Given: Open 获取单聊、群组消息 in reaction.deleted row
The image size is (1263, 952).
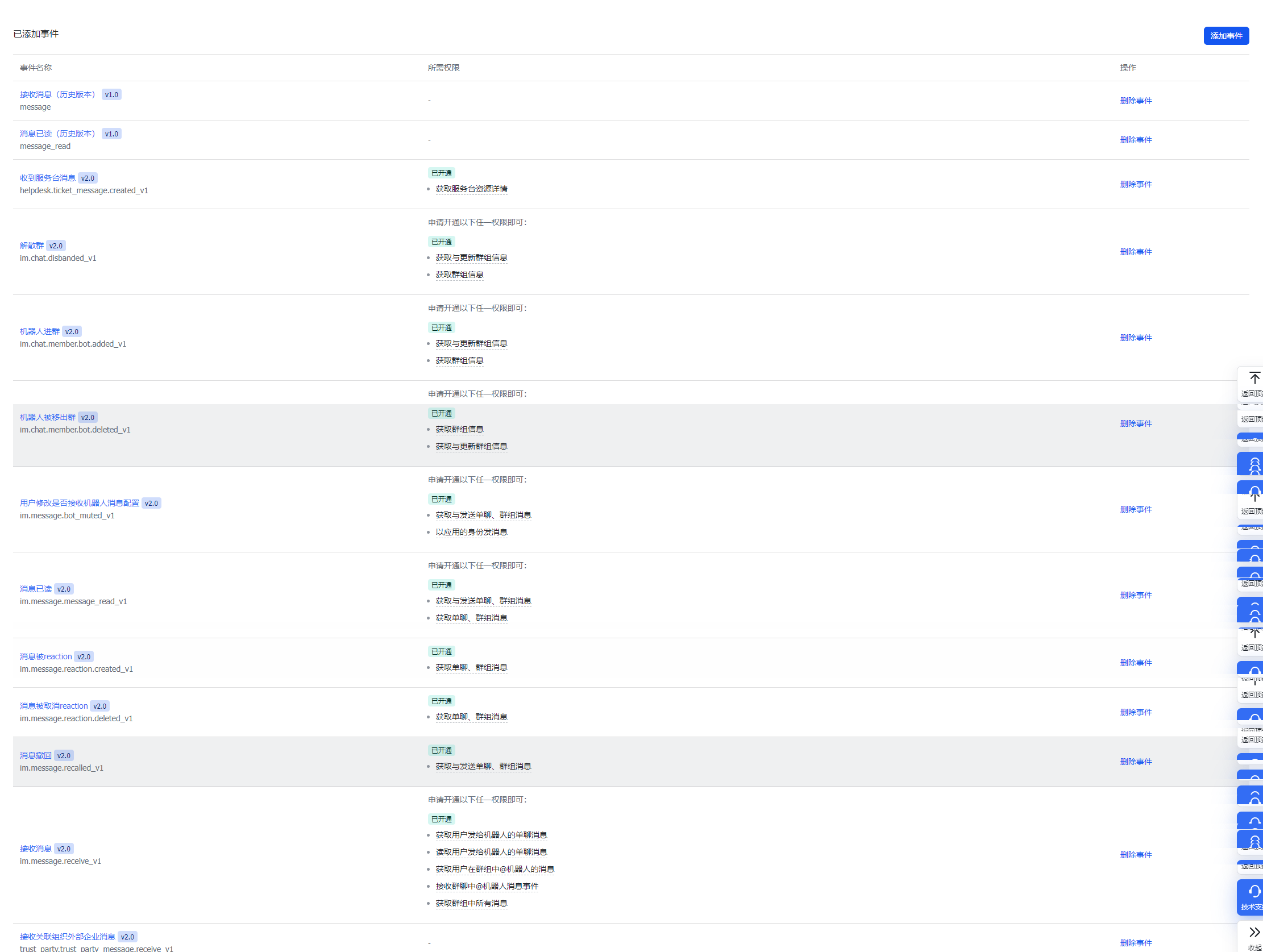Looking at the screenshot, I should [x=471, y=717].
